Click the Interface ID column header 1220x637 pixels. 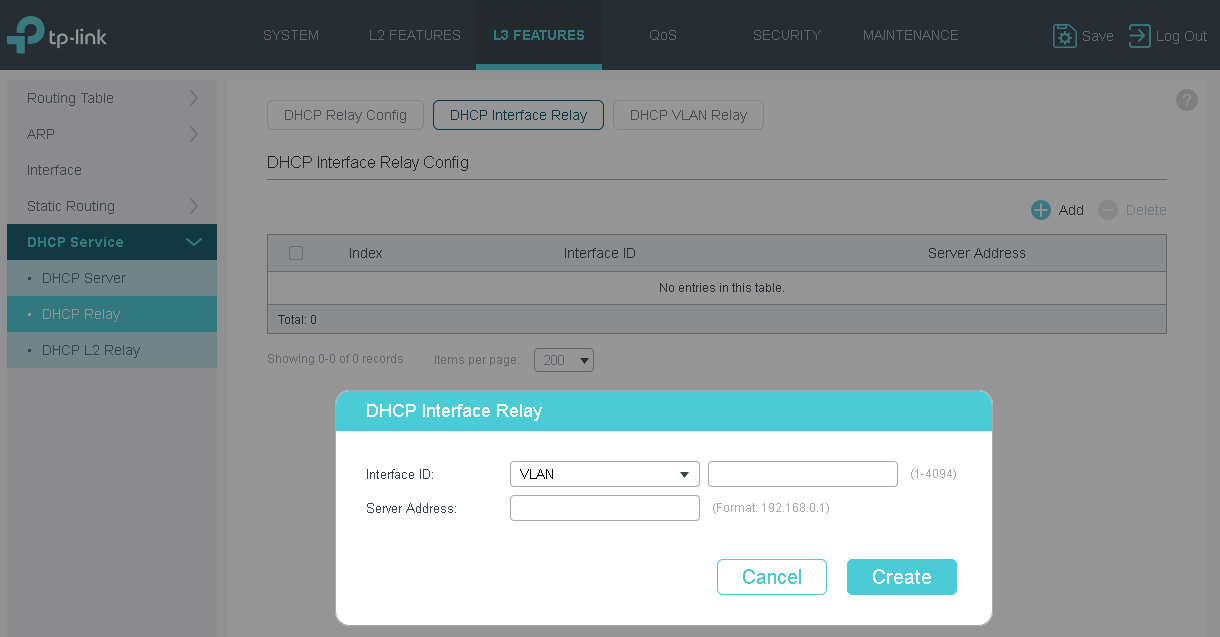click(x=600, y=253)
